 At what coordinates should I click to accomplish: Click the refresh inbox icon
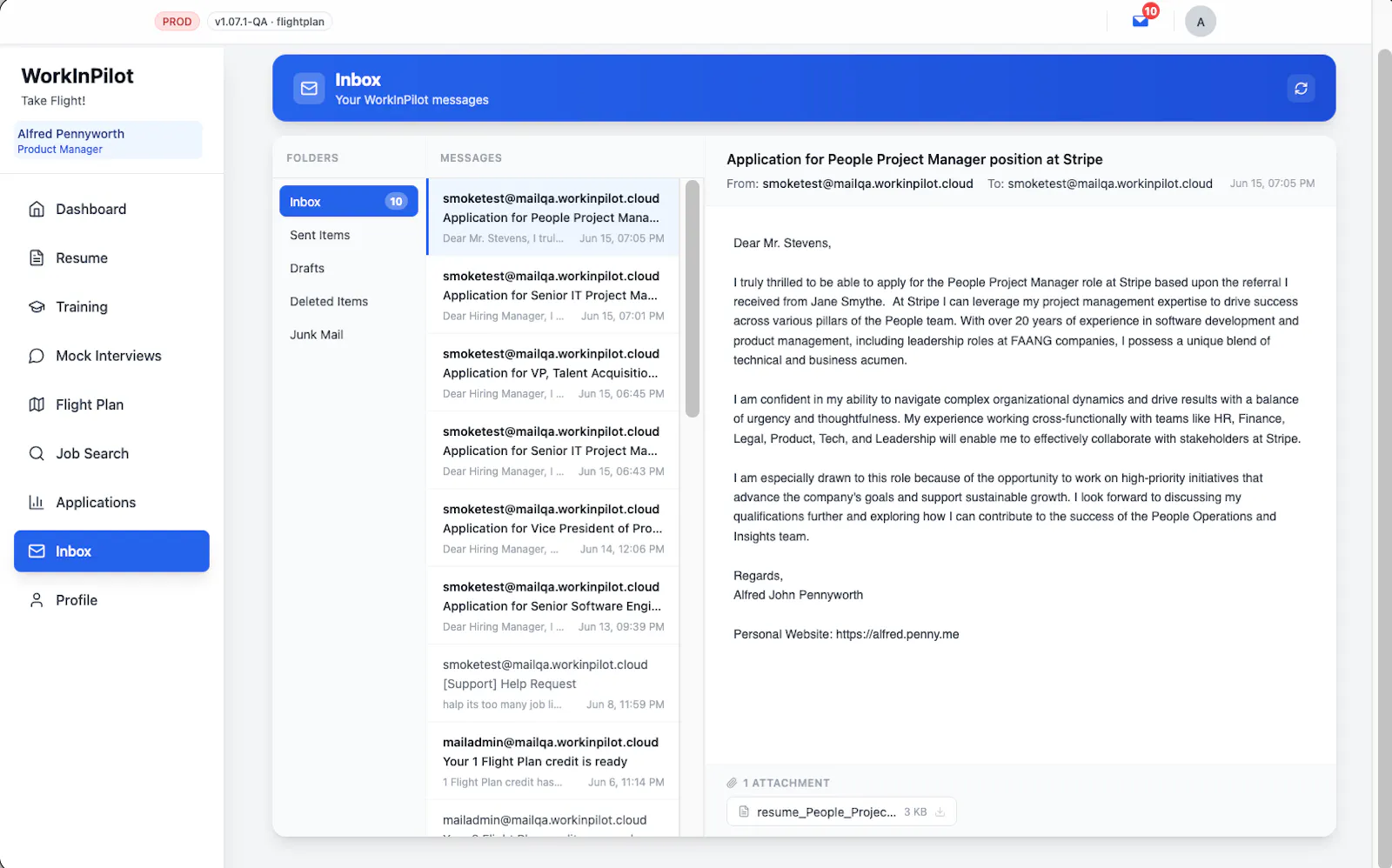1301,88
